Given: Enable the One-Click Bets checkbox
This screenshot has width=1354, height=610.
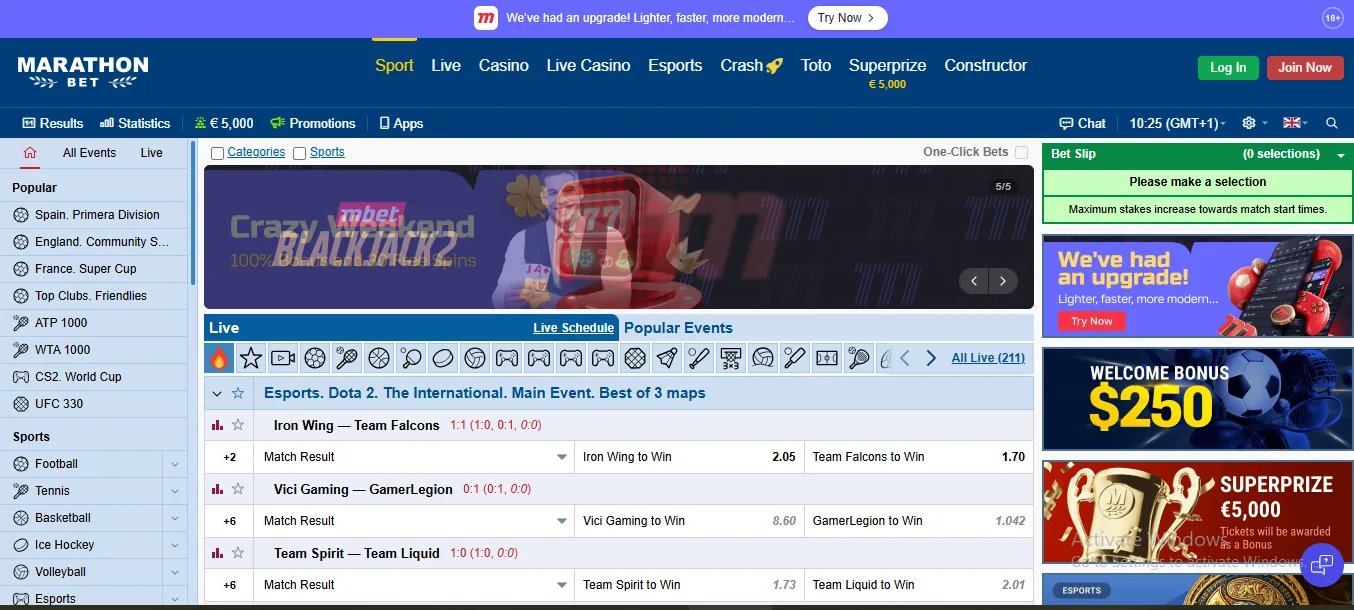Looking at the screenshot, I should [x=1021, y=152].
